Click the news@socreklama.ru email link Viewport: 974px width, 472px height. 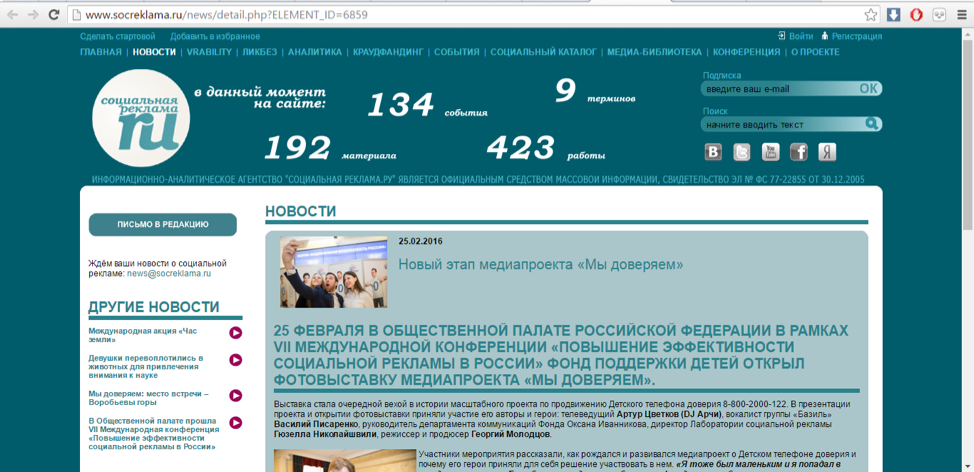tap(169, 273)
